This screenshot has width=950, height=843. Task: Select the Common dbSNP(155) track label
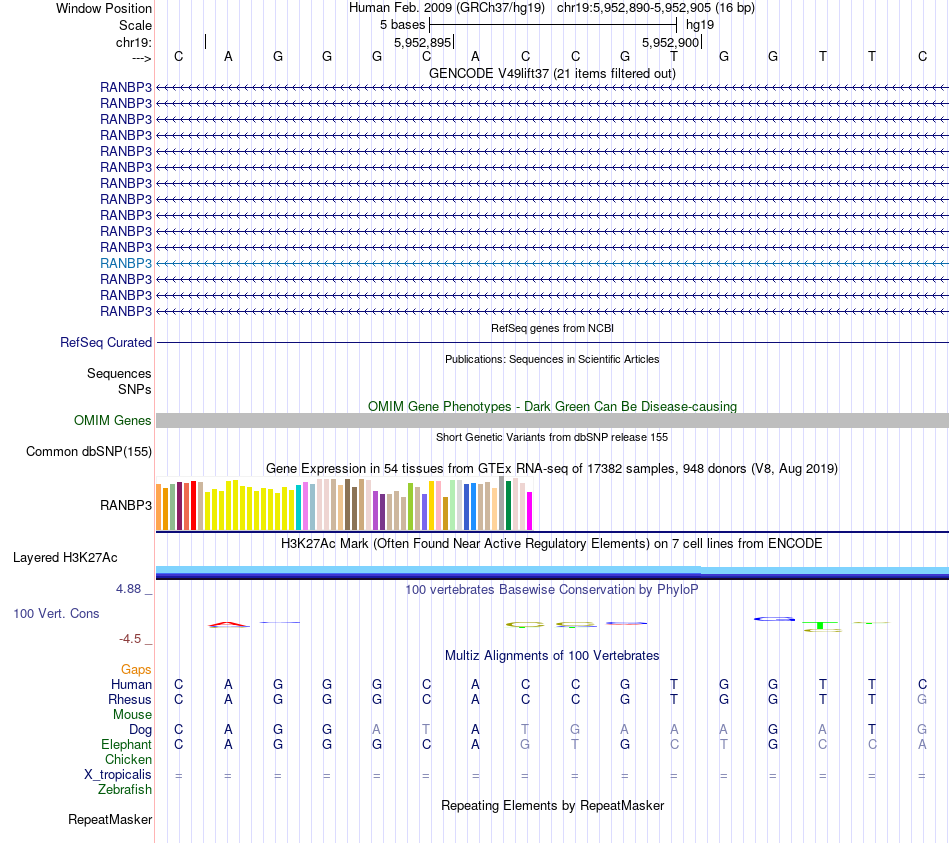[x=89, y=451]
